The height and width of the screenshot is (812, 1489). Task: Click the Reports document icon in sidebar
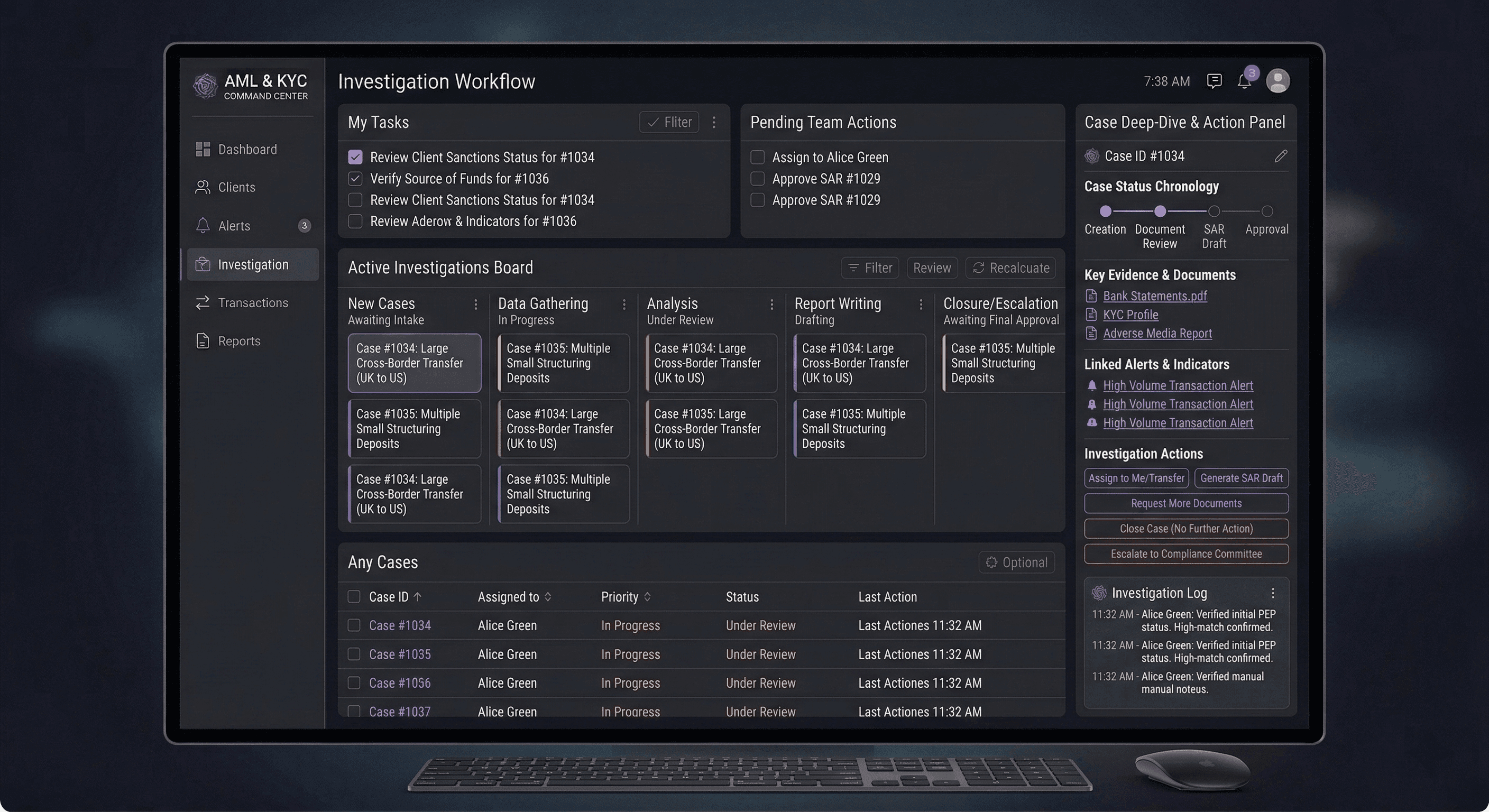203,341
